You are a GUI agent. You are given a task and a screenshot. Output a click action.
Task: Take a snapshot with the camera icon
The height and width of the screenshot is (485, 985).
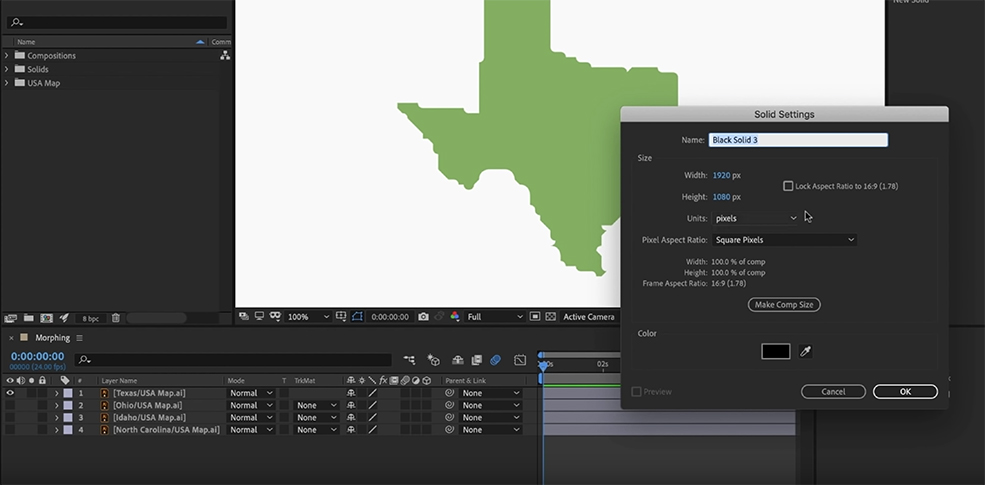(x=423, y=317)
